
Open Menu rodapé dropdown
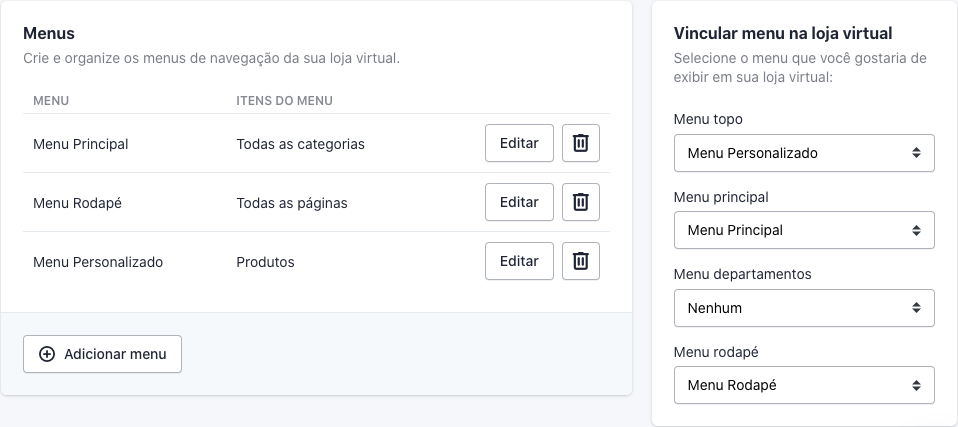point(804,385)
